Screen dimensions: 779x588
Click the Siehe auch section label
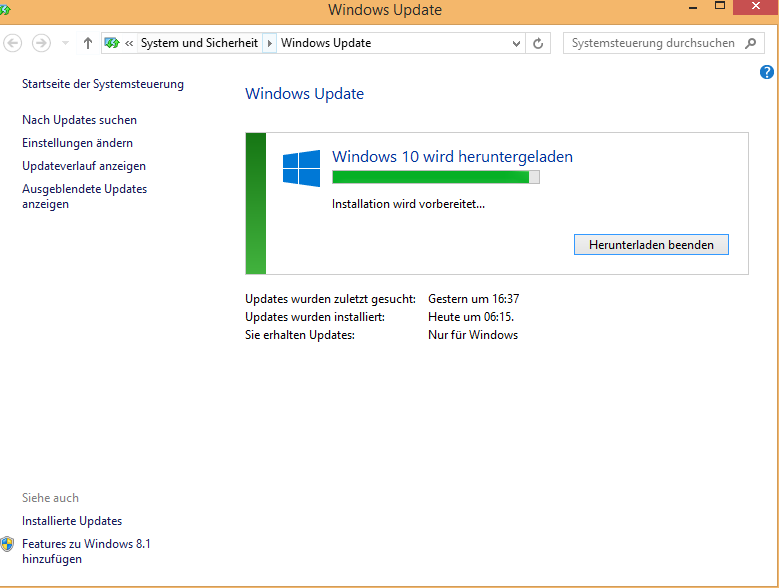50,498
